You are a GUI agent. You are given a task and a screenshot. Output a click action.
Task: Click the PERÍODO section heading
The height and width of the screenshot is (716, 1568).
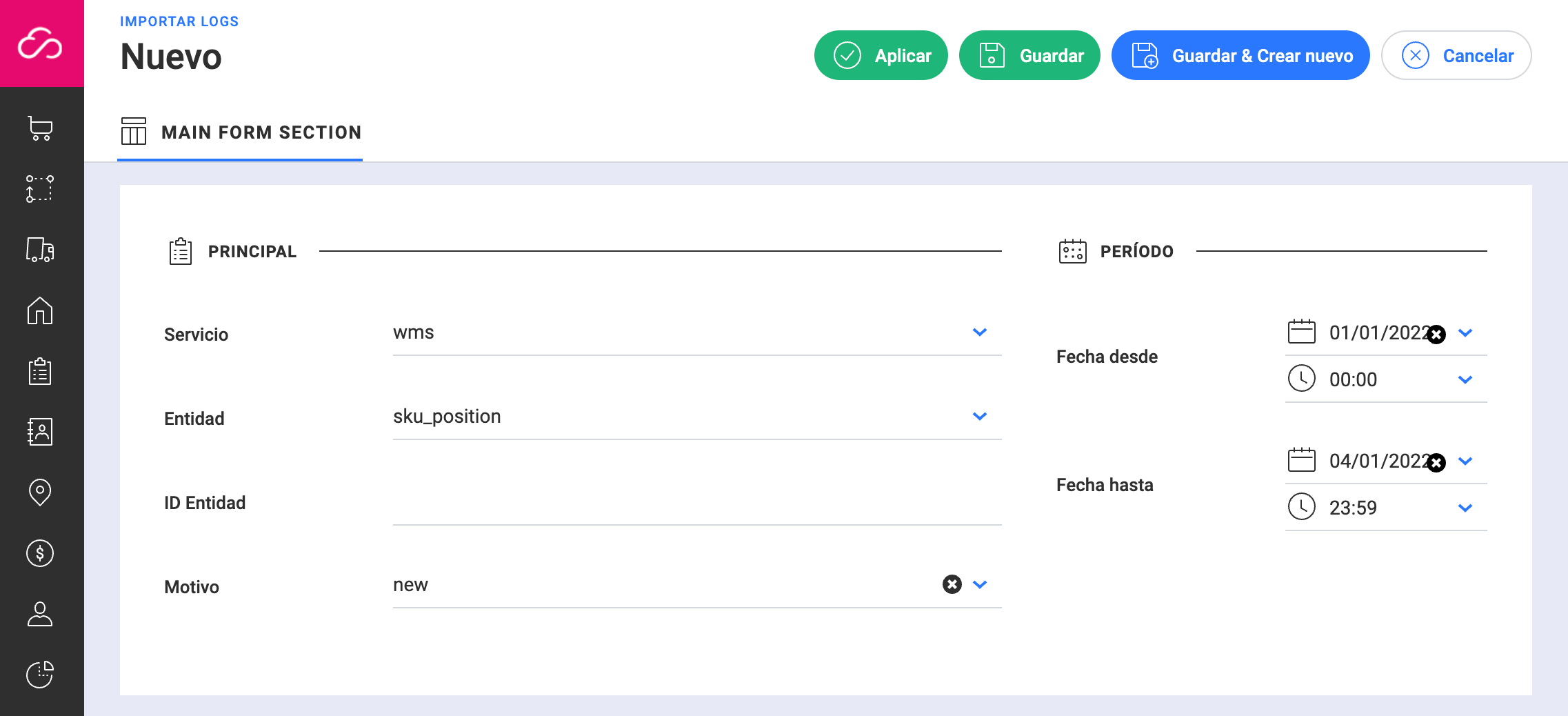tap(1136, 251)
